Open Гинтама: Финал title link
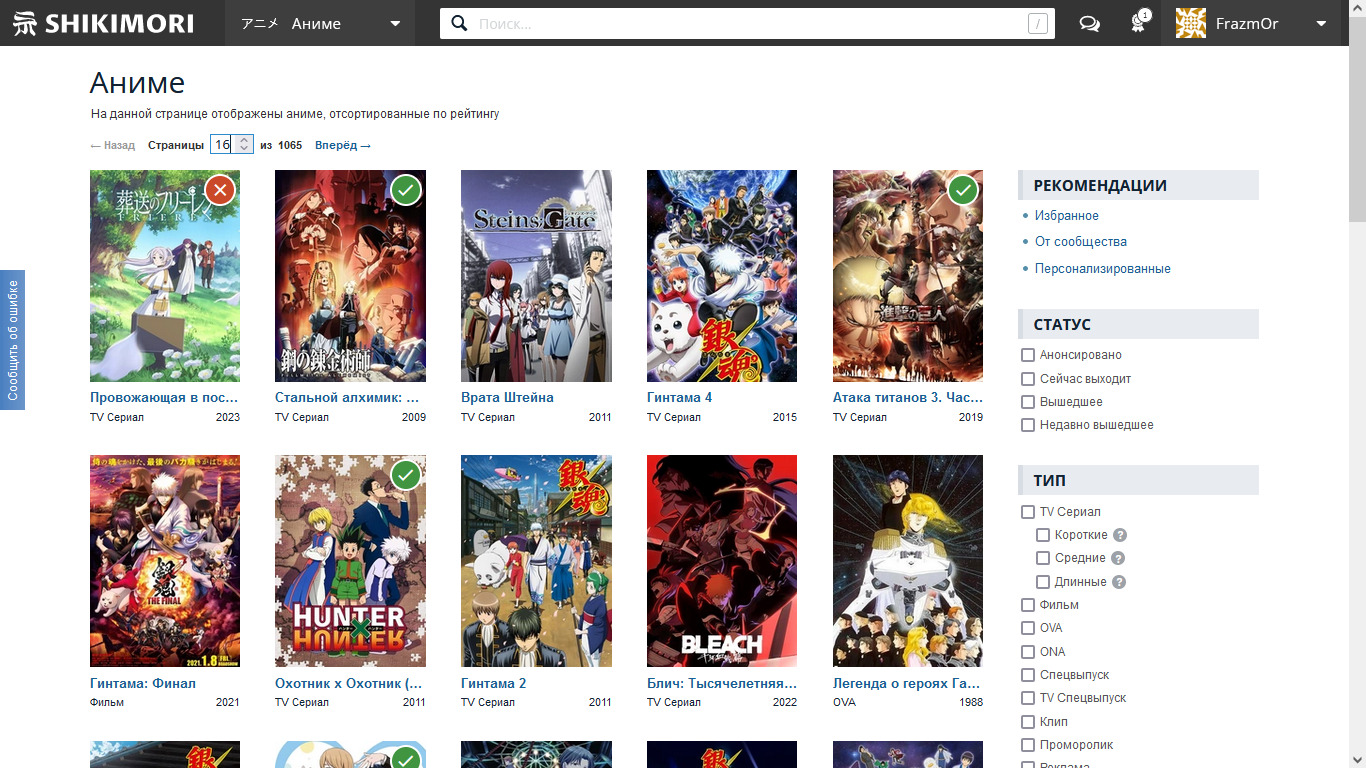Viewport: 1366px width, 768px height. [143, 684]
